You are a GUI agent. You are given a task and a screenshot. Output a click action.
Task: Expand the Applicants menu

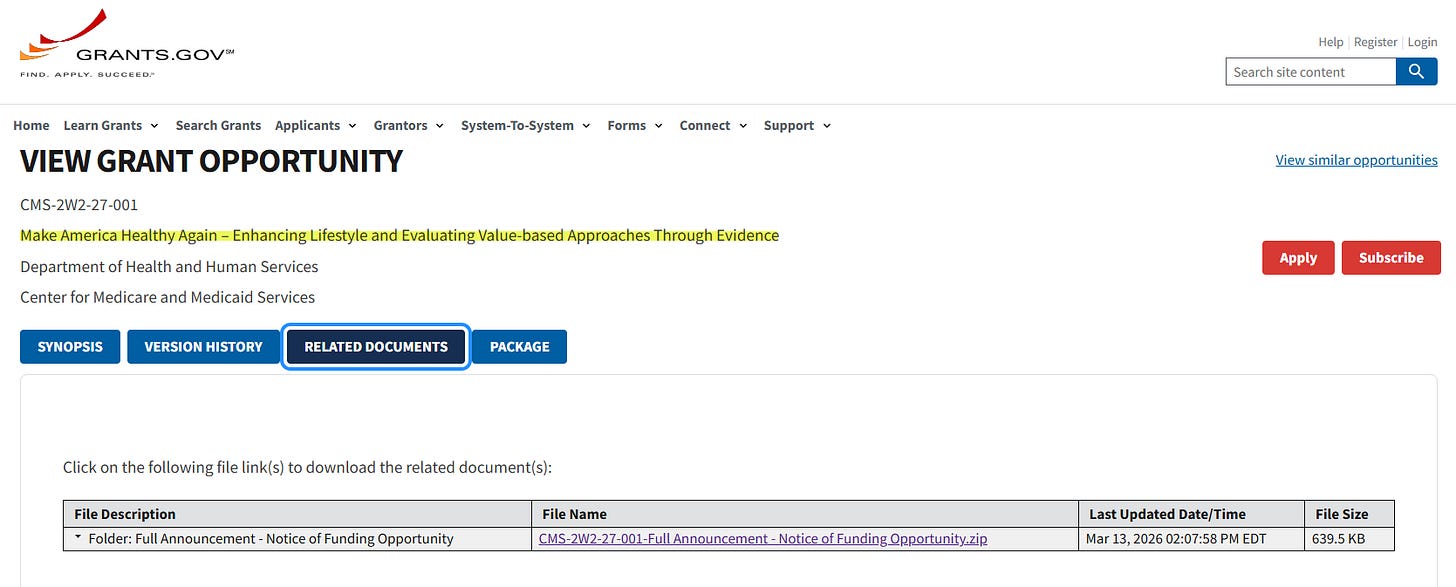point(316,125)
